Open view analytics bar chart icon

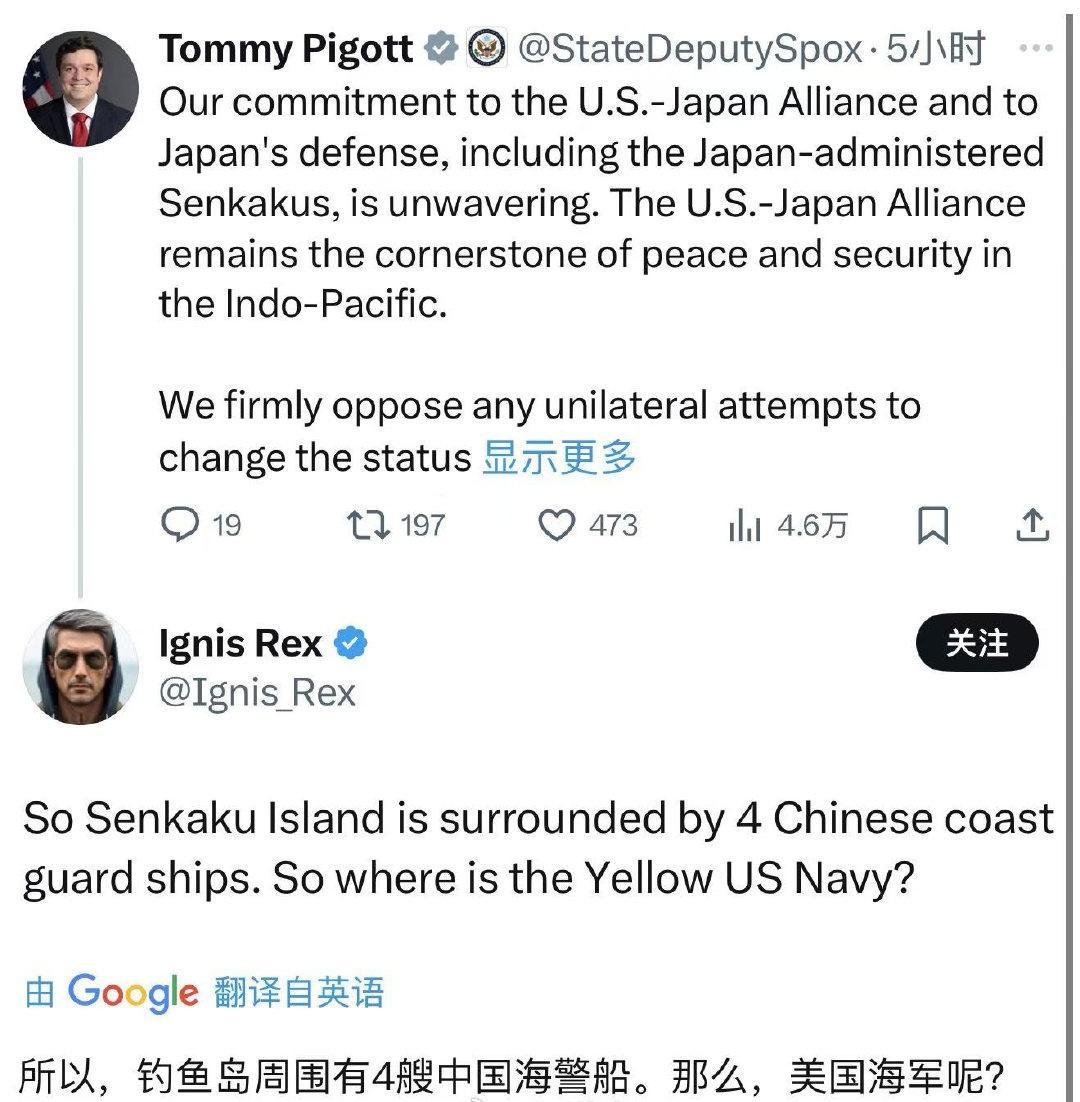pyautogui.click(x=745, y=526)
